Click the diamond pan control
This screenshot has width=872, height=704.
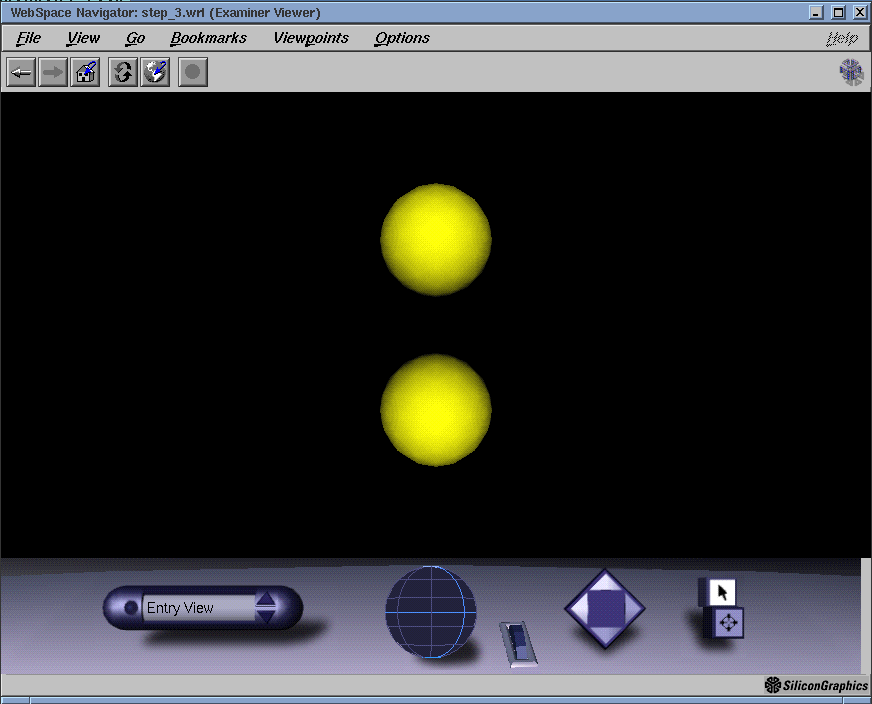(605, 608)
